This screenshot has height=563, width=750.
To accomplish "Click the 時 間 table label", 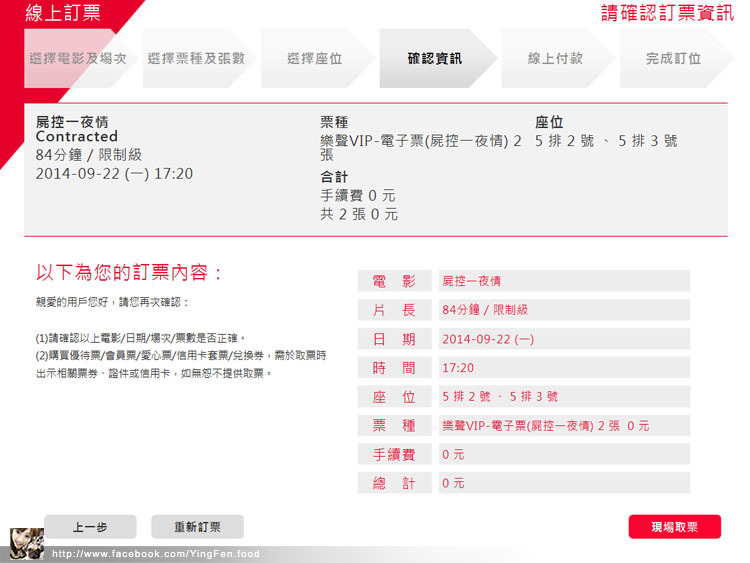I will coord(394,368).
